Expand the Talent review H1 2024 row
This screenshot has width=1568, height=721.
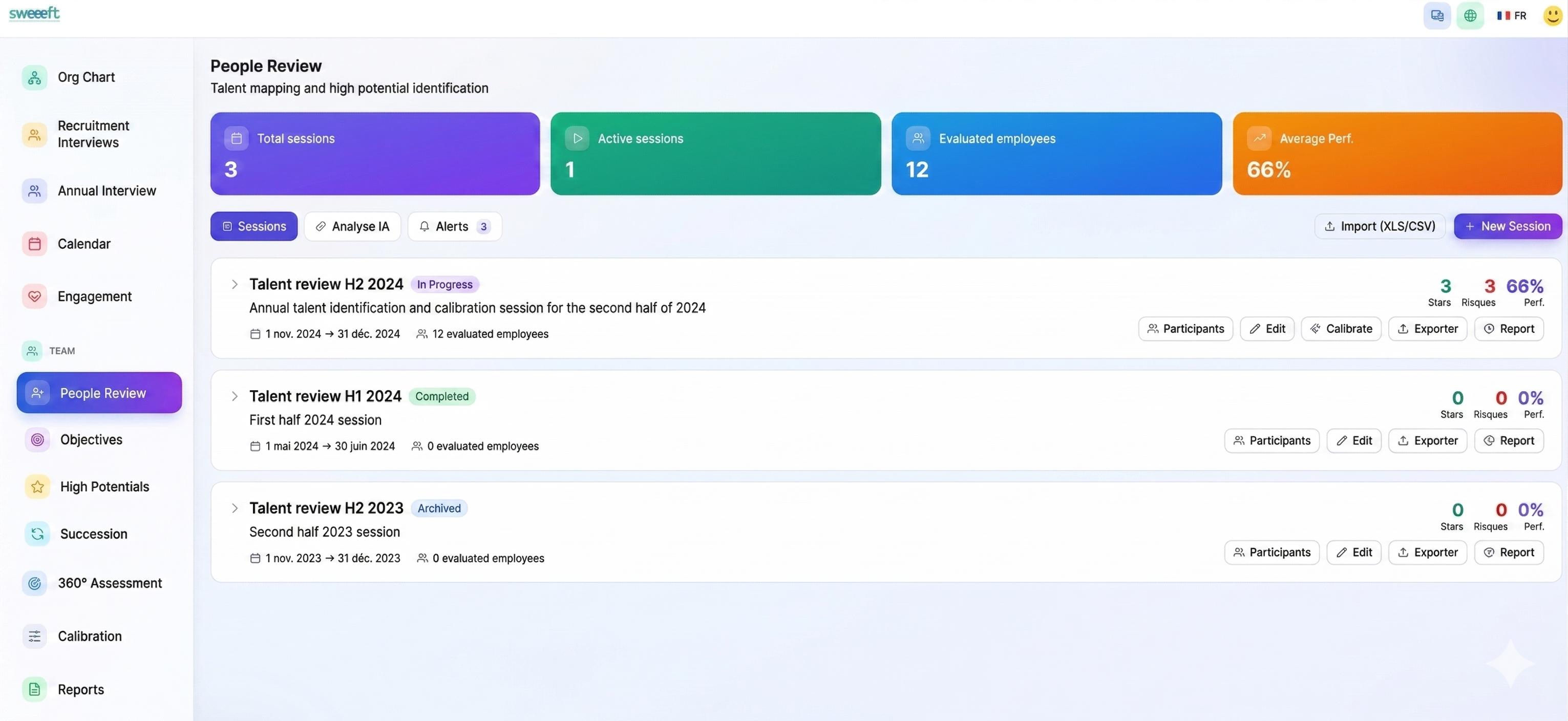235,396
